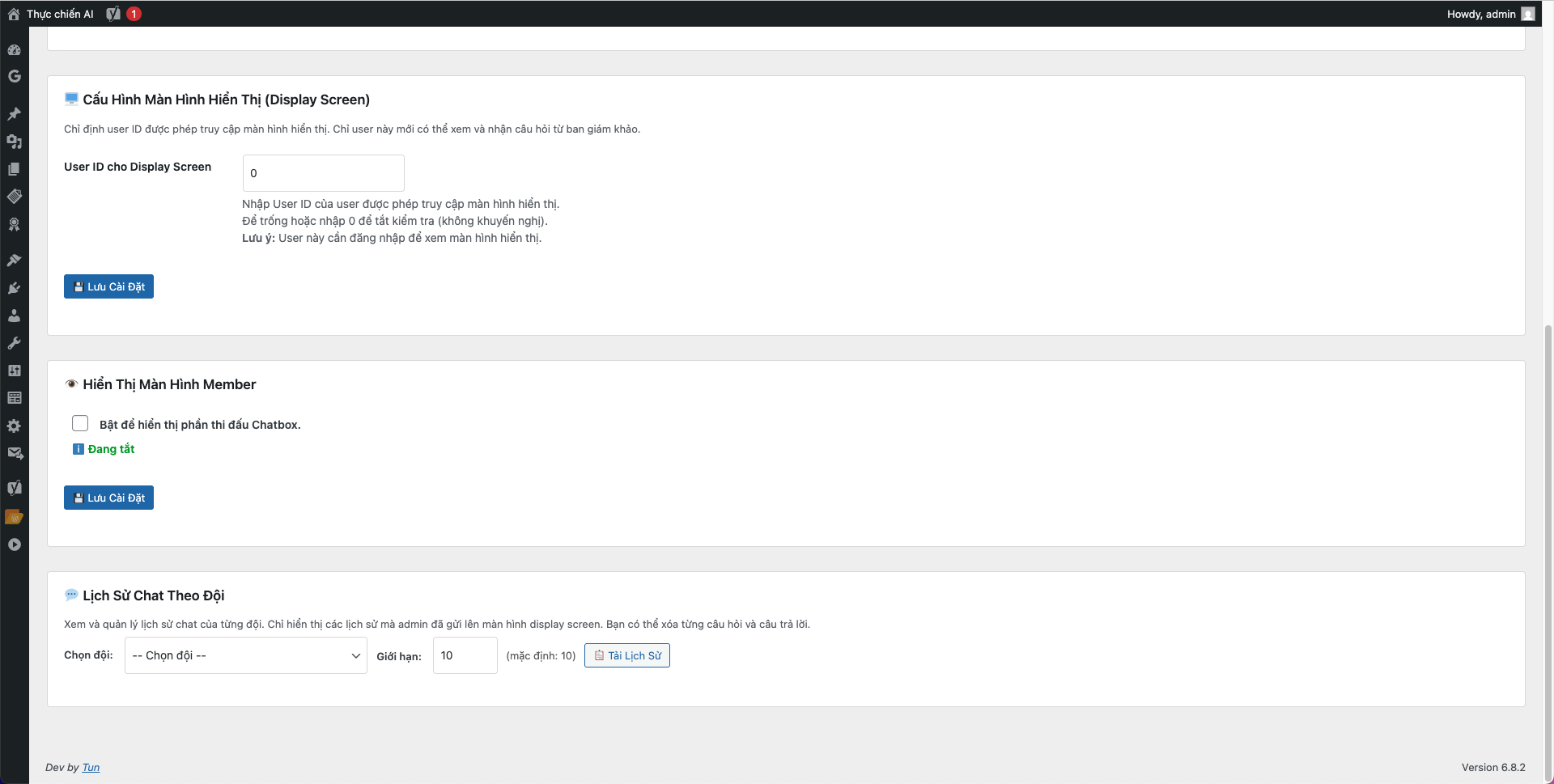Viewport: 1554px width, 784px height.
Task: Open the Dashboard icon in sidebar
Action: tap(14, 49)
